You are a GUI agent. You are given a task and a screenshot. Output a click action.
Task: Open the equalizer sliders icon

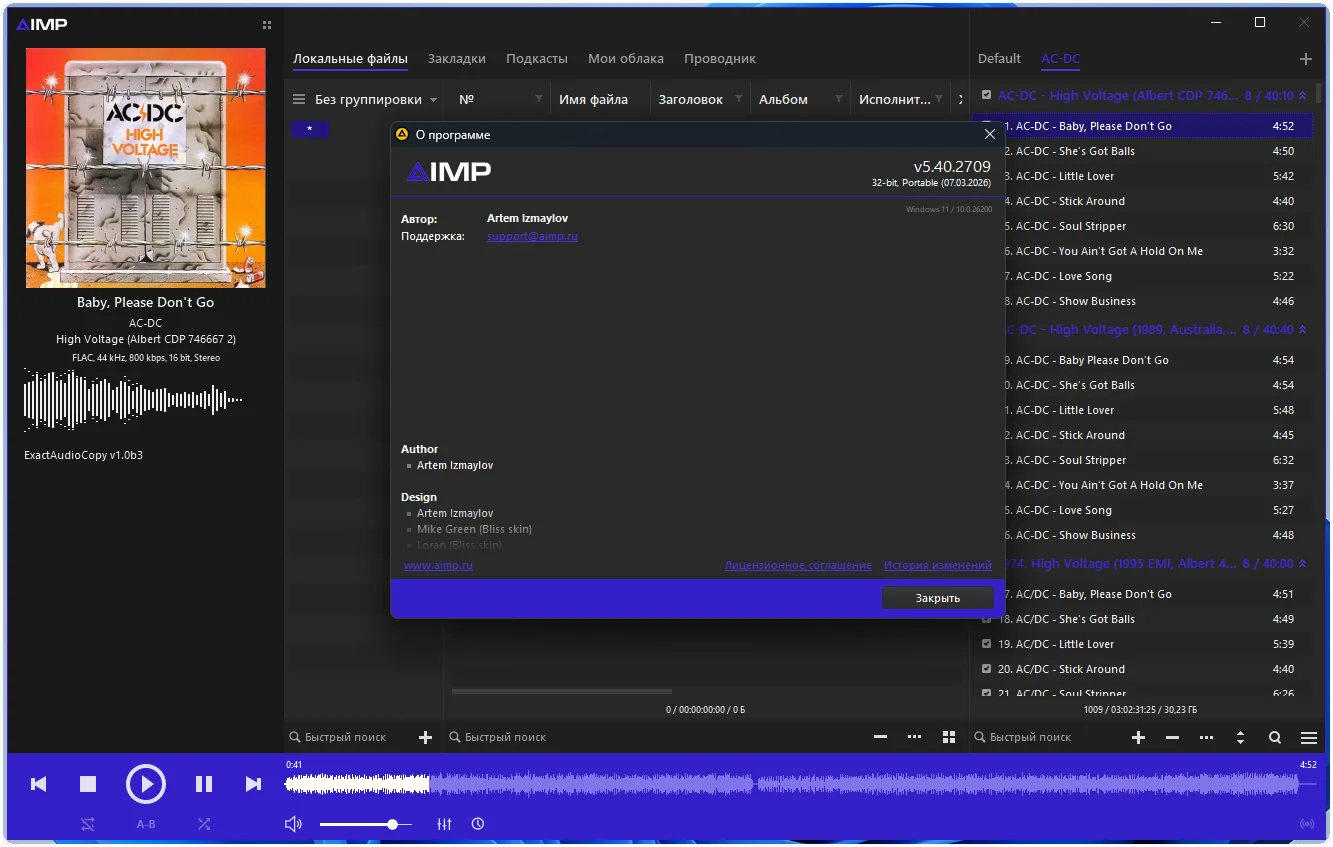point(444,824)
